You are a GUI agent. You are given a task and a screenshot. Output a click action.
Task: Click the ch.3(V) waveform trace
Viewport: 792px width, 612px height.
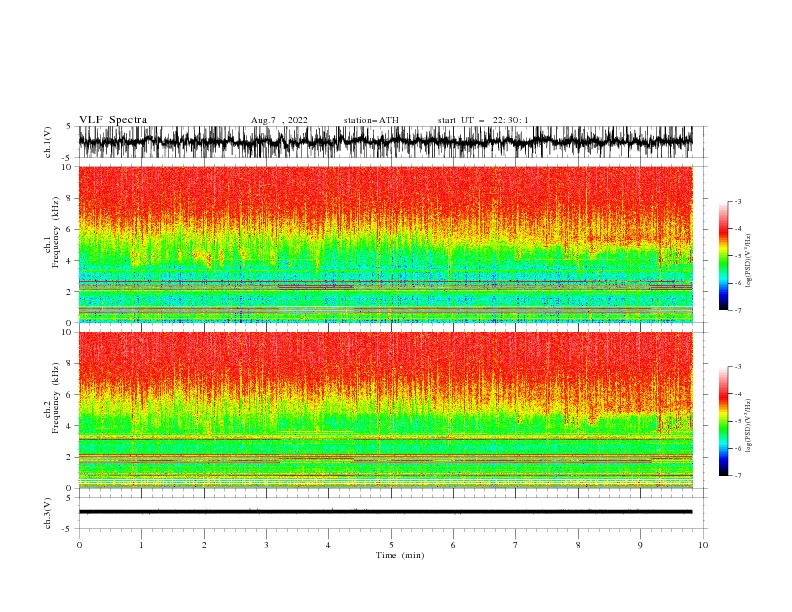[x=385, y=512]
